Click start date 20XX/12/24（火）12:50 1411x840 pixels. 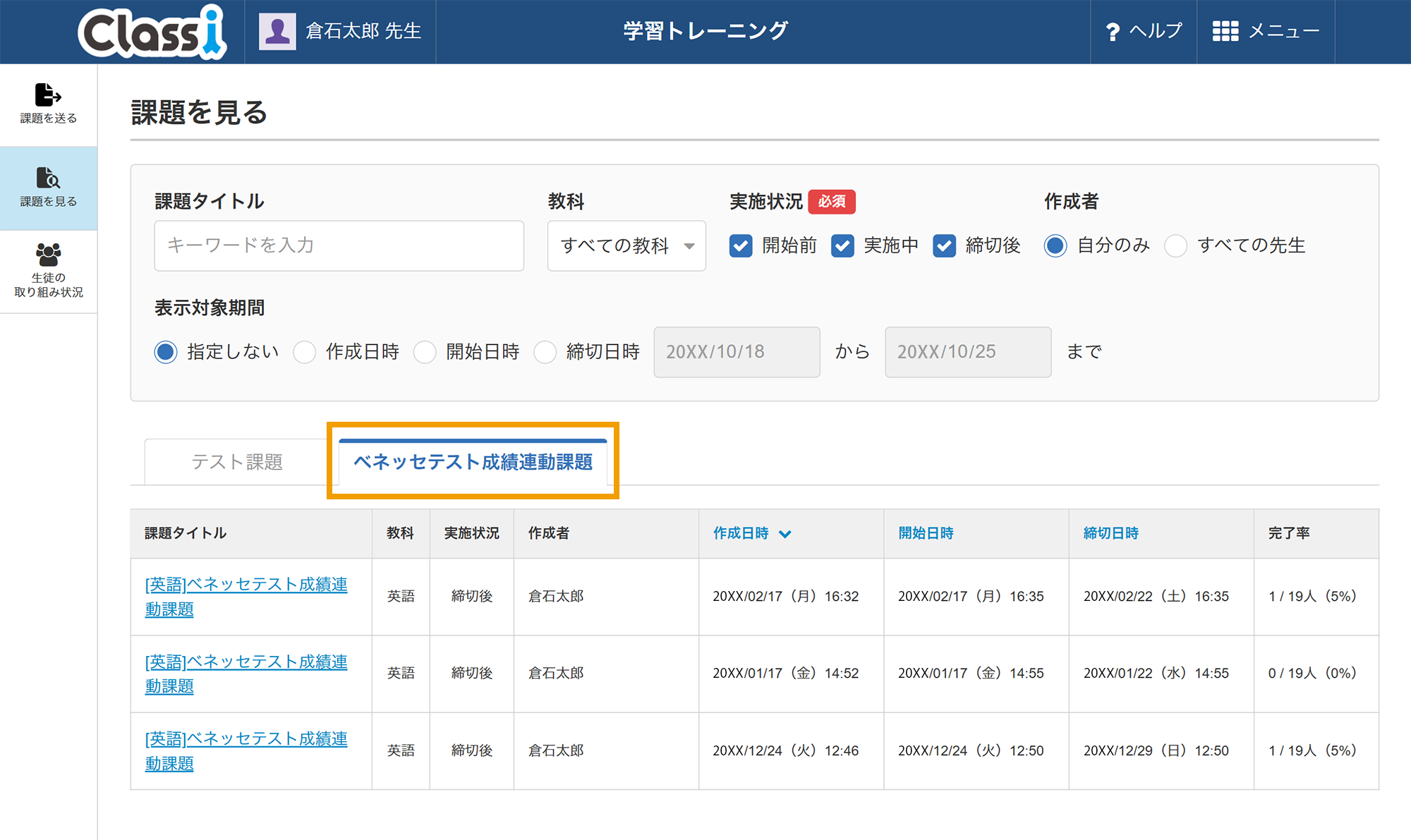tap(971, 750)
